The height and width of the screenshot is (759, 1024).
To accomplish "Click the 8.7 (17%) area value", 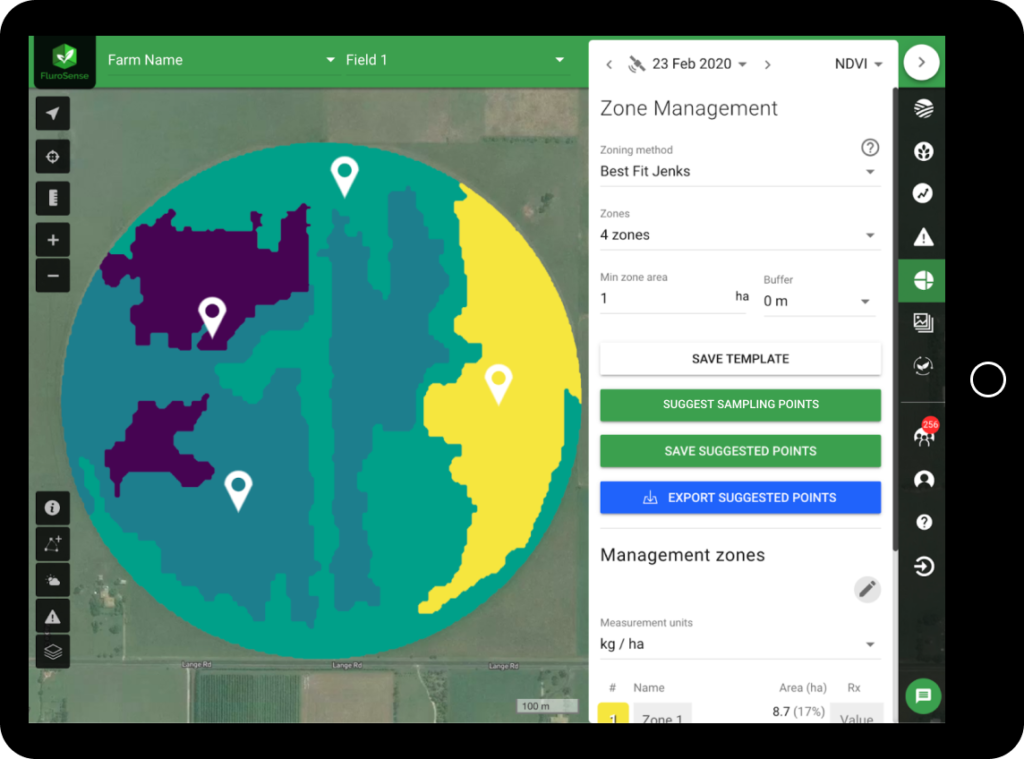I will 798,711.
